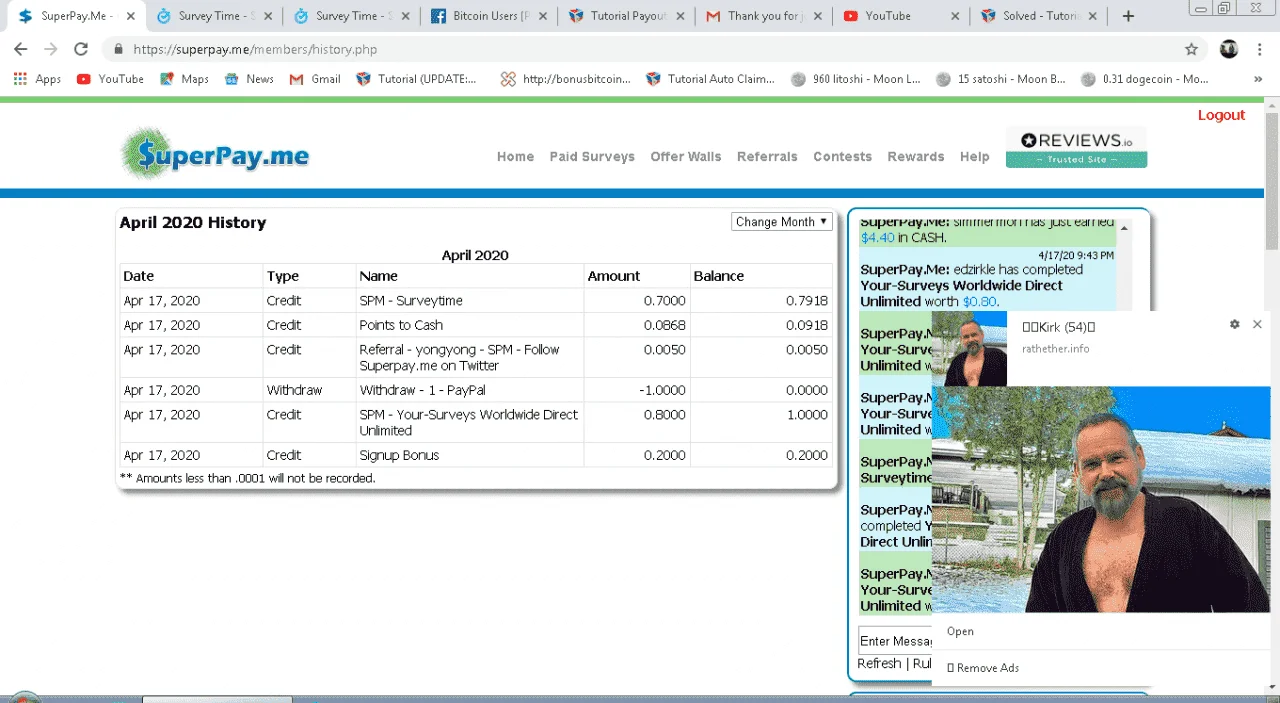This screenshot has width=1280, height=703.
Task: Go to the Referrals page
Action: (x=767, y=157)
